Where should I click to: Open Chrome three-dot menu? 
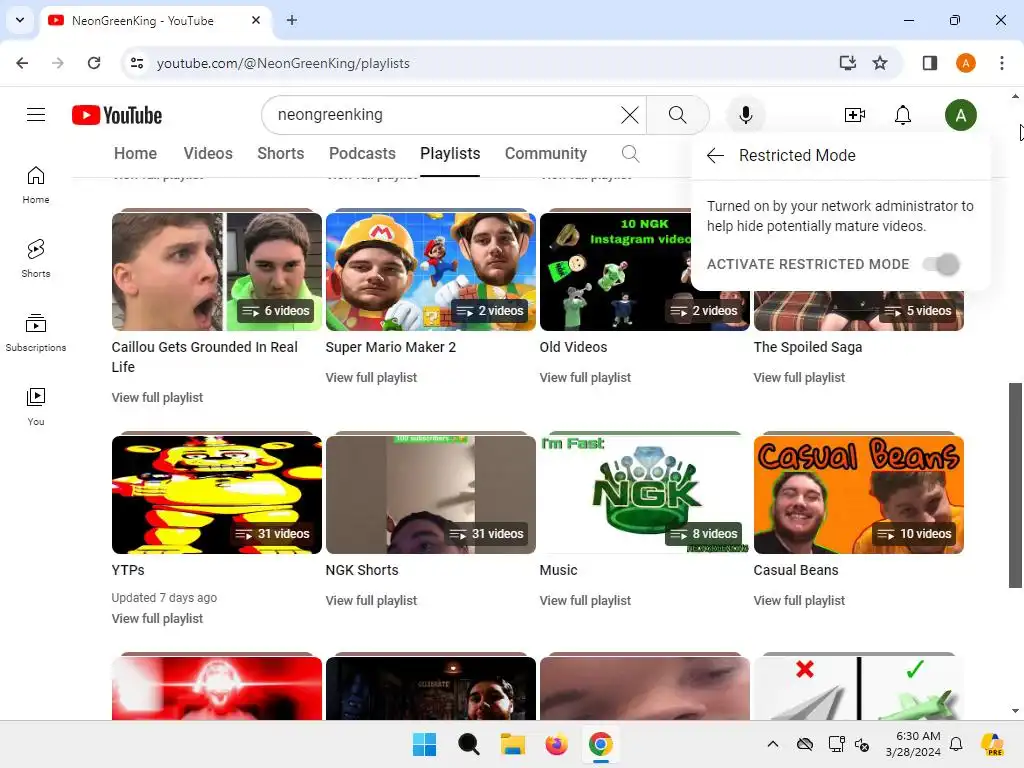[1001, 63]
